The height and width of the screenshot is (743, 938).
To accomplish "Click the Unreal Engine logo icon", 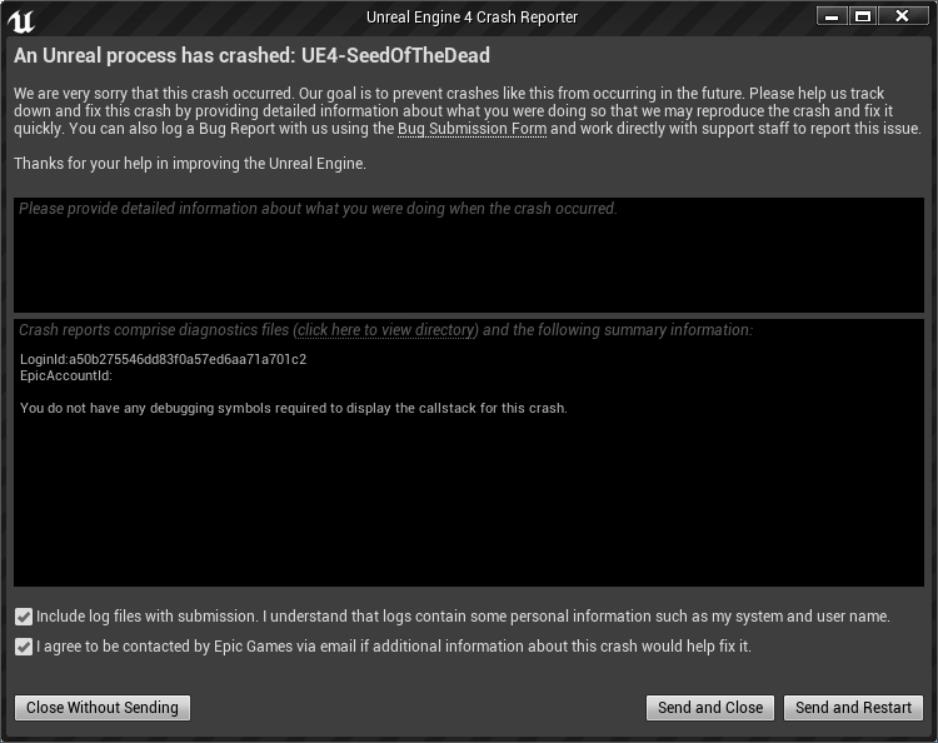I will coord(21,21).
